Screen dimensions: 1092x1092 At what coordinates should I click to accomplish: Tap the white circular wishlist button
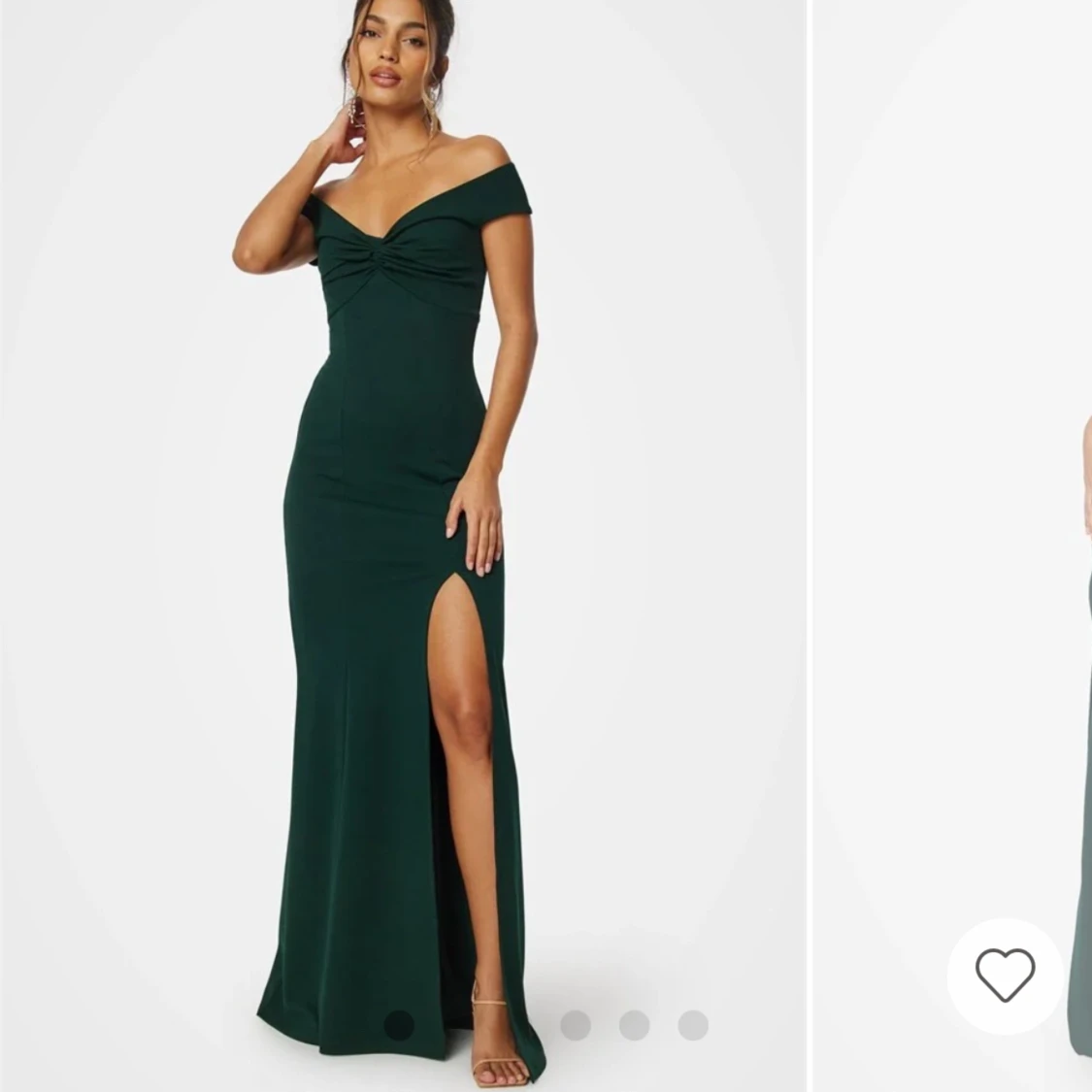[1005, 975]
